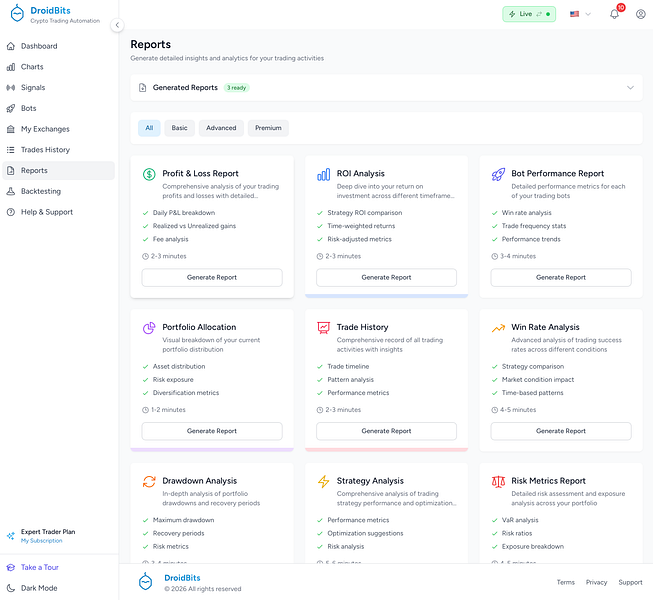This screenshot has height=600, width=653.
Task: Generate the Bot Performance Report
Action: 561,277
